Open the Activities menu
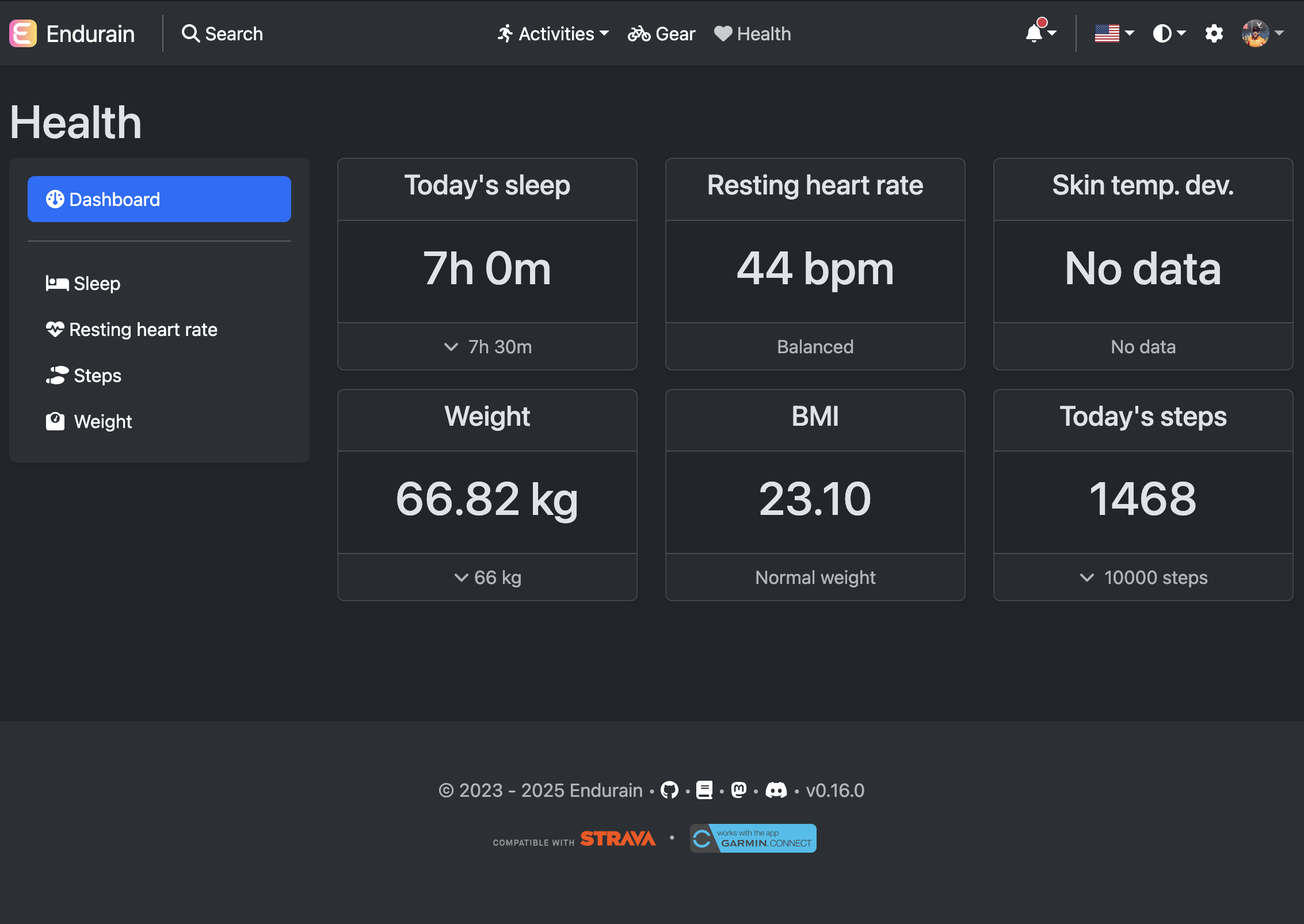 [x=552, y=33]
